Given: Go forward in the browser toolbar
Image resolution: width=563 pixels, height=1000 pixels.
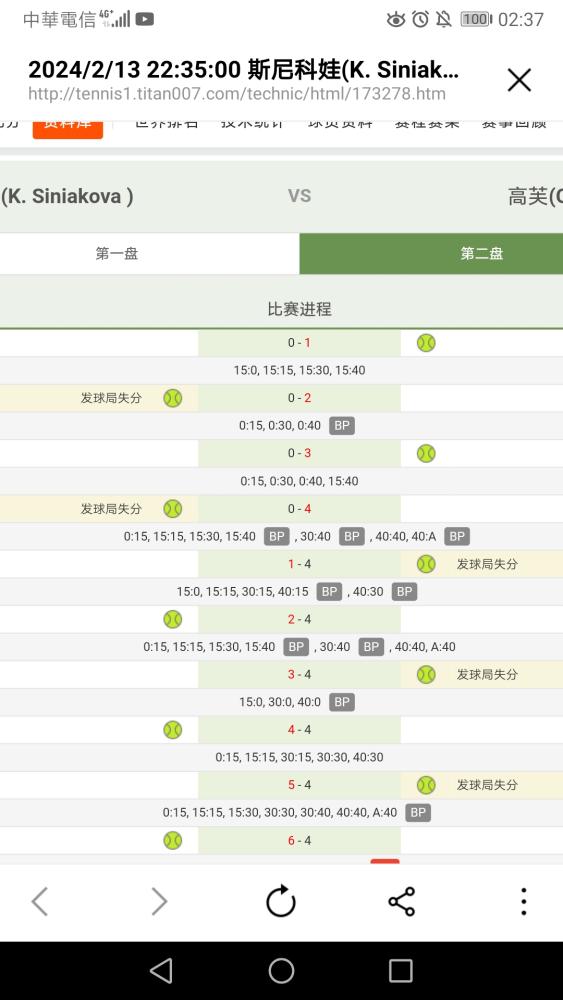Looking at the screenshot, I should pos(159,902).
